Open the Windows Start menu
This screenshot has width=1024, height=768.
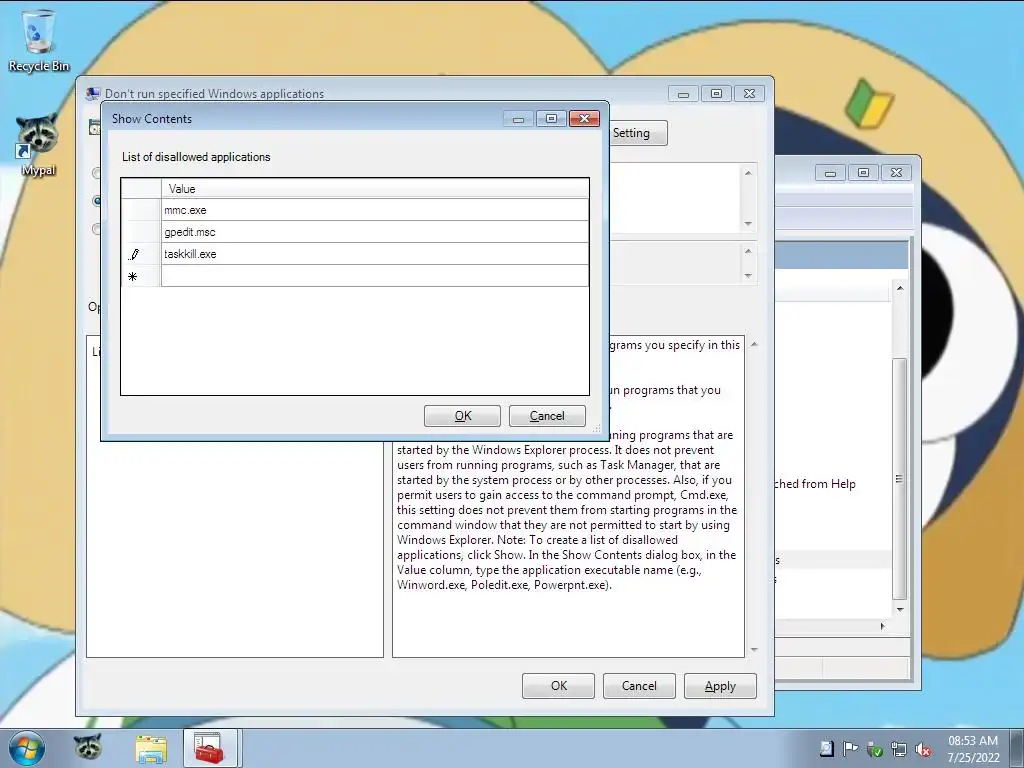click(27, 748)
